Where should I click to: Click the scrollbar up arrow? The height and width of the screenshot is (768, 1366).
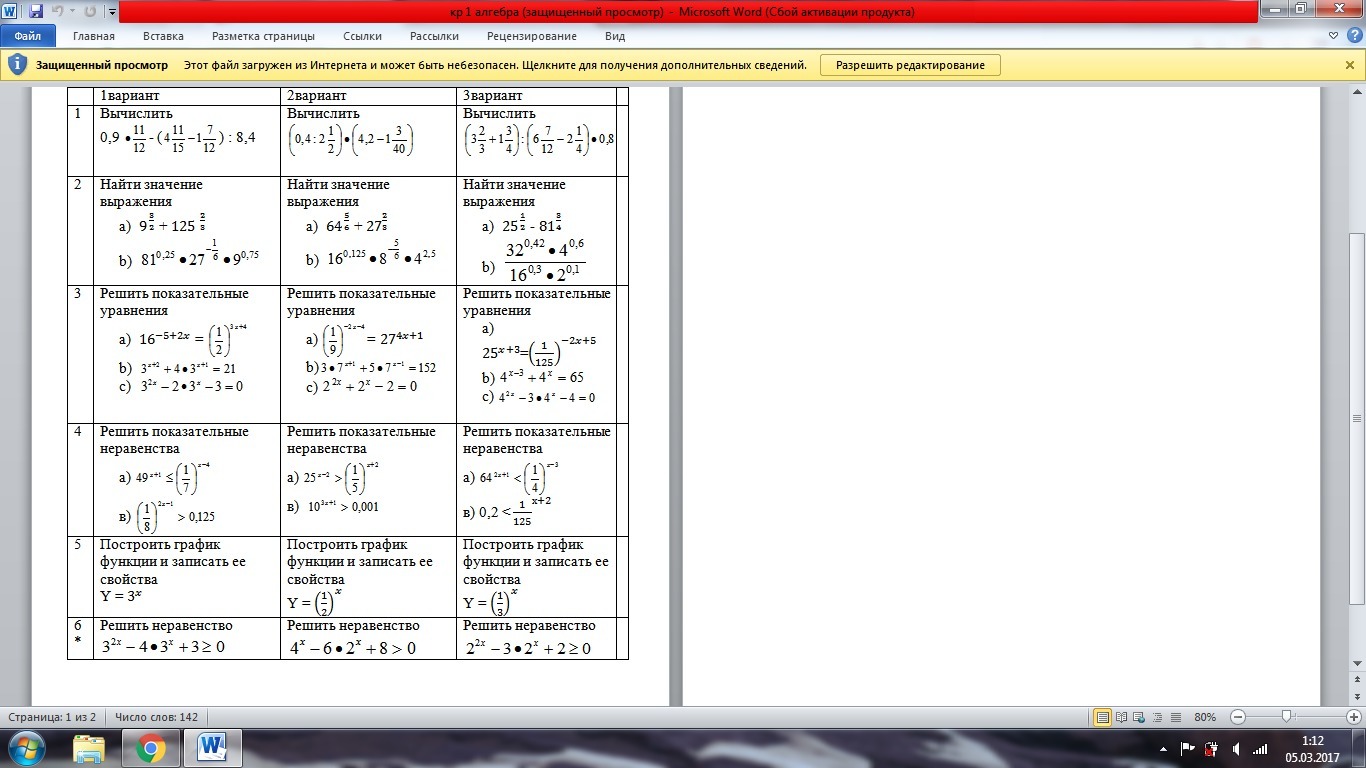[x=1357, y=93]
